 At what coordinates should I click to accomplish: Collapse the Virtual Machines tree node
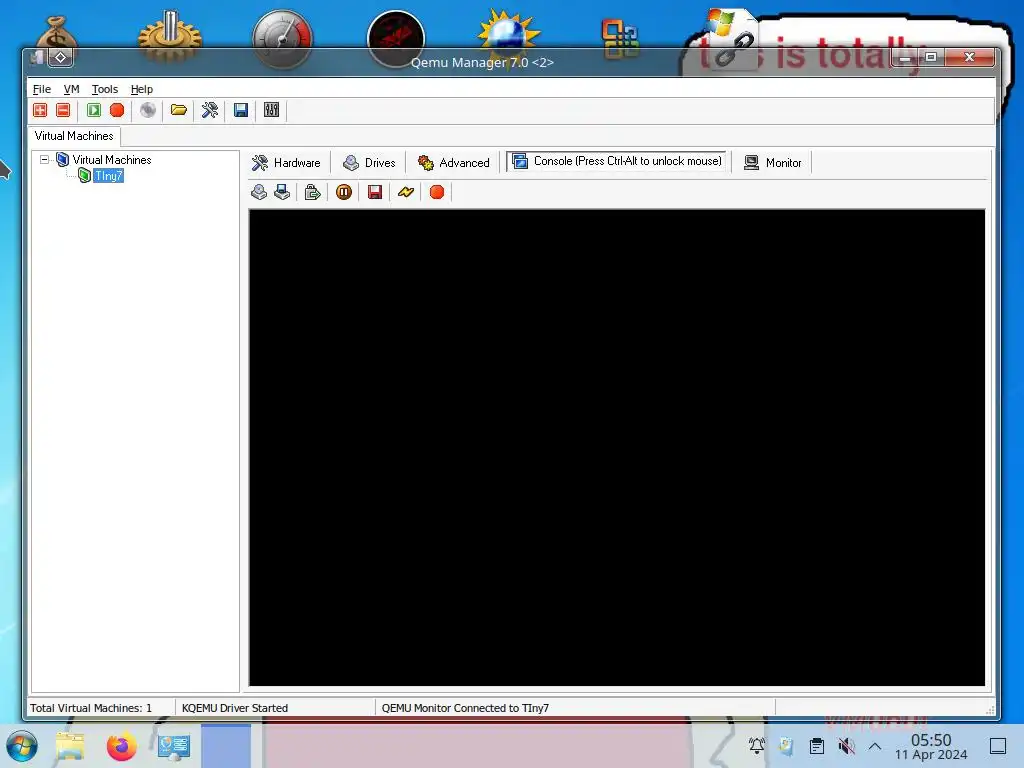click(x=44, y=159)
